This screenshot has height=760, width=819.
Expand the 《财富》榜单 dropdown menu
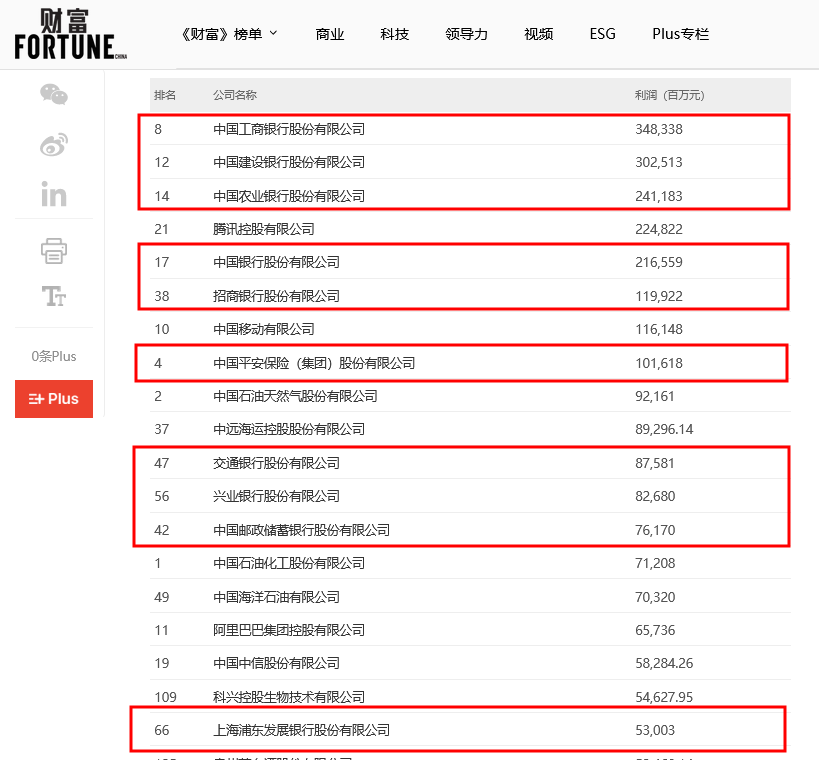[230, 34]
